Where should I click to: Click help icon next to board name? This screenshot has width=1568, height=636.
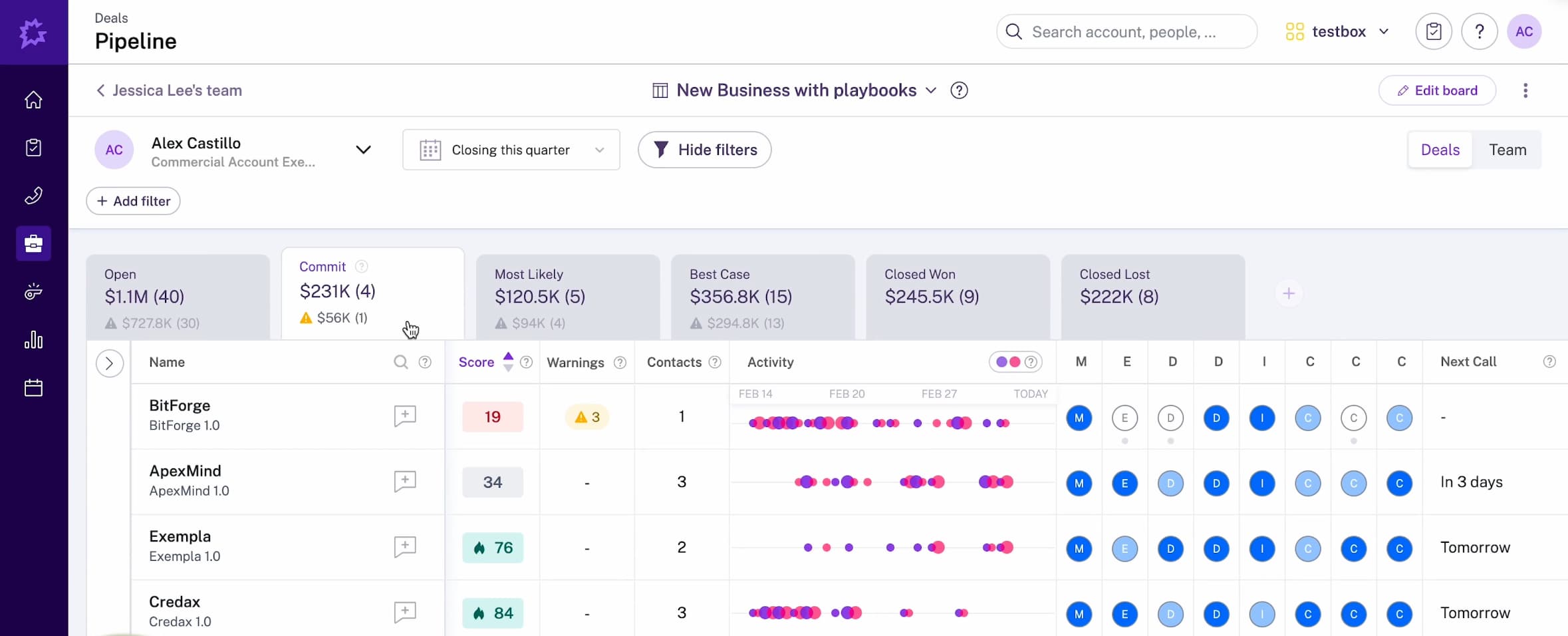point(959,90)
